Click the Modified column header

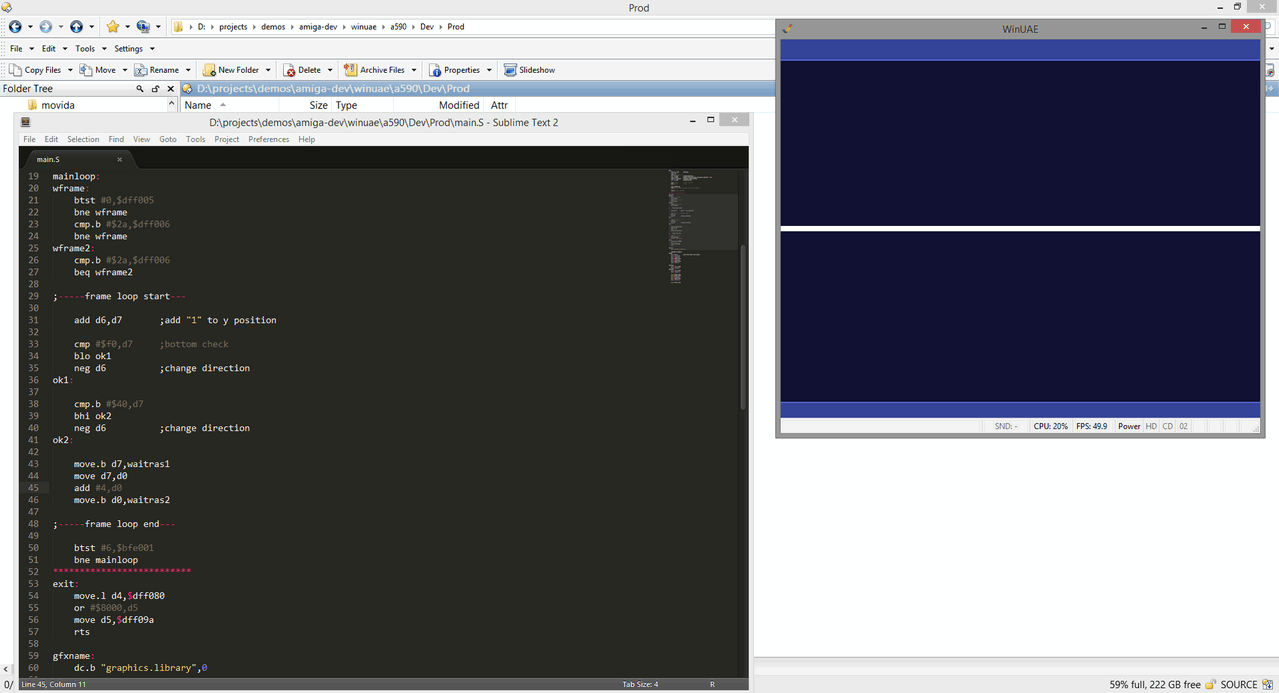pos(459,105)
